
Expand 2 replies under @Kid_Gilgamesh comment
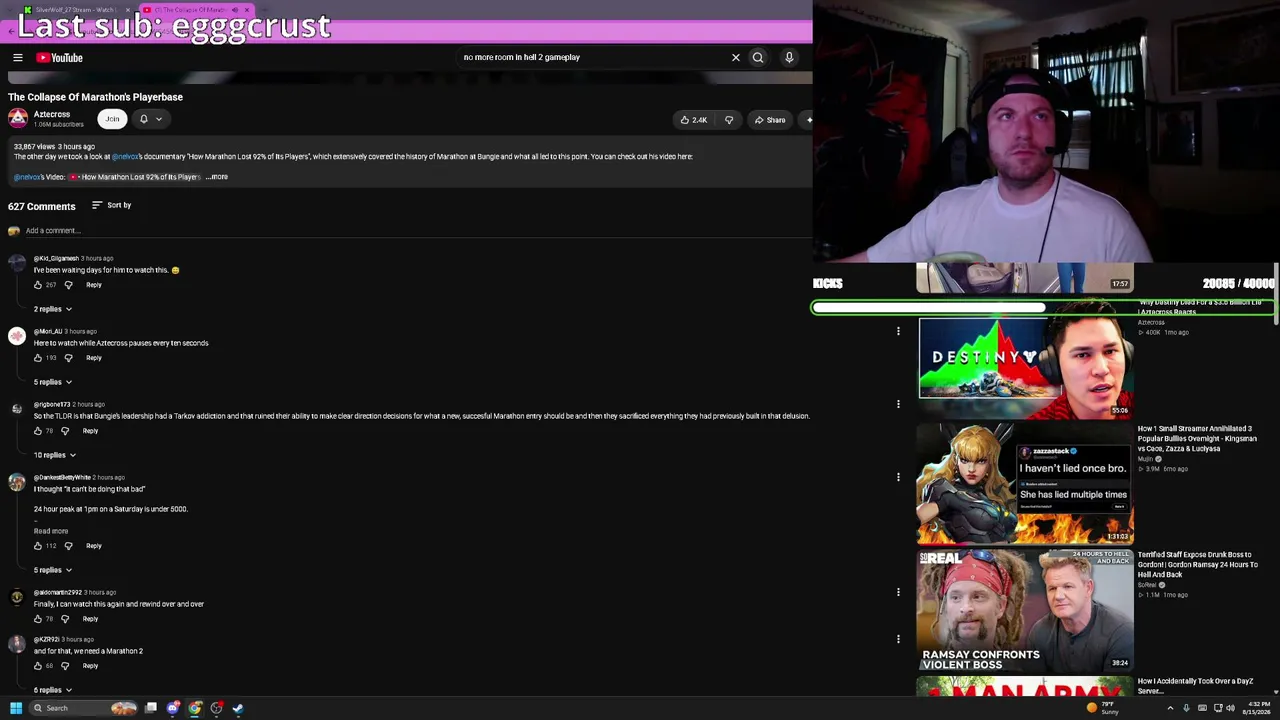(x=53, y=309)
